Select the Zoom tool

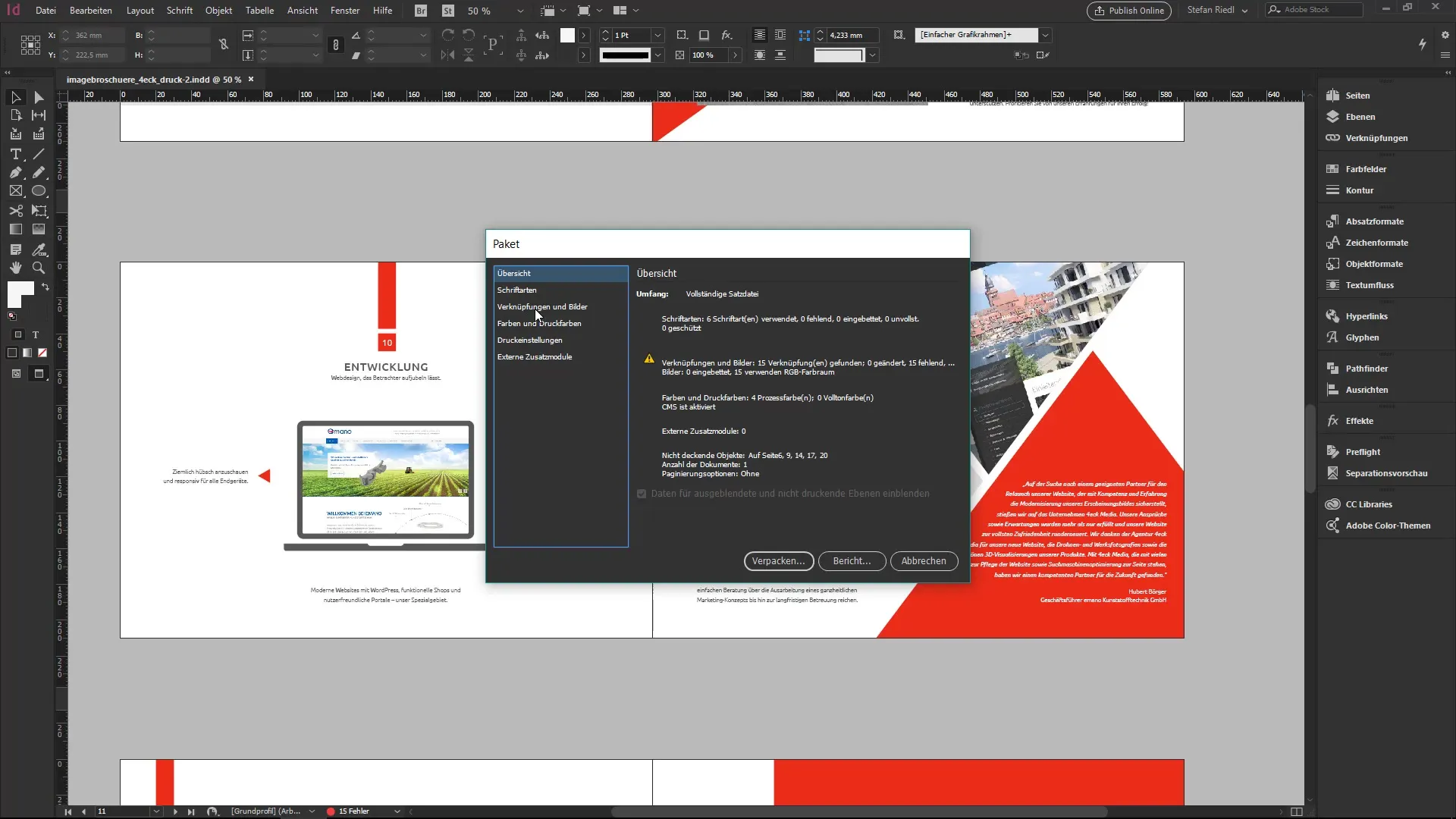(39, 268)
